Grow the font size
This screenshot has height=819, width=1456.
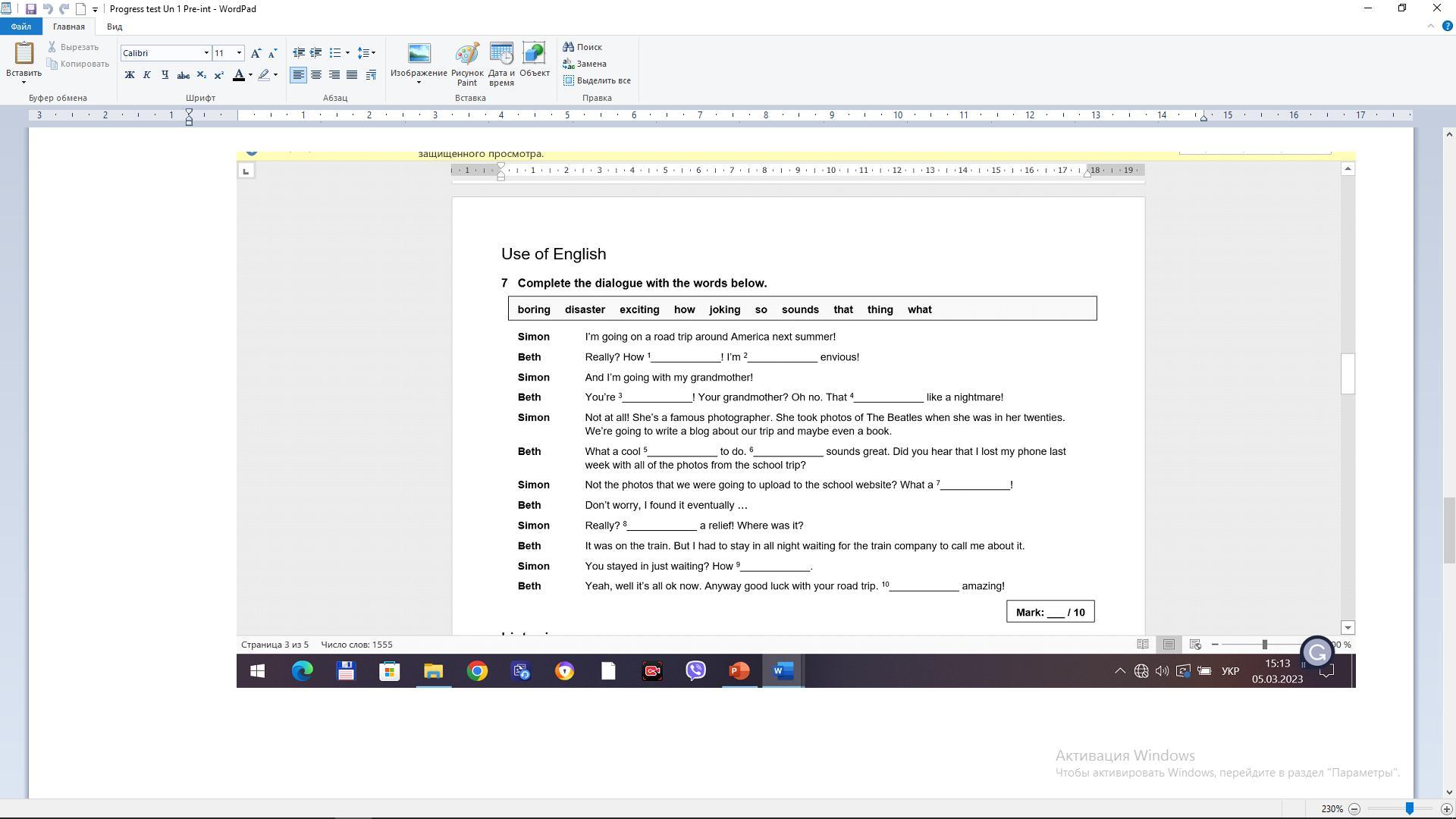pyautogui.click(x=256, y=52)
